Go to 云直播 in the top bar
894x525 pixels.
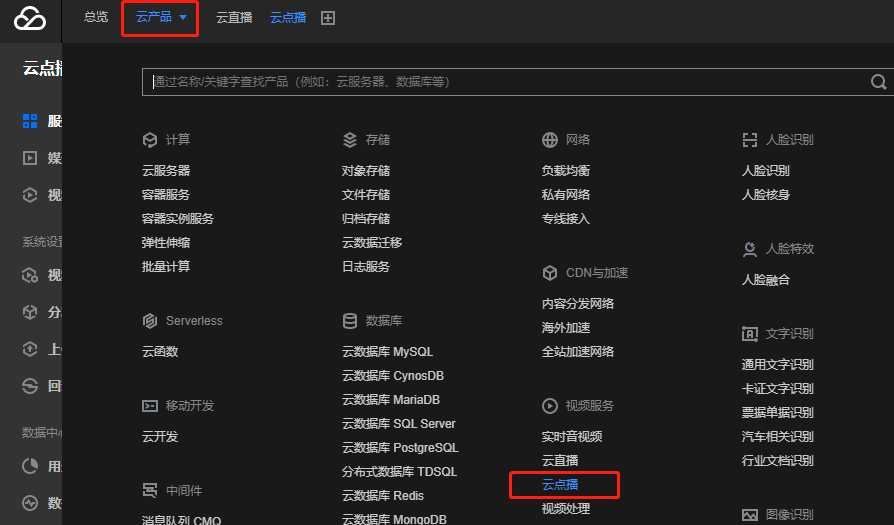234,18
